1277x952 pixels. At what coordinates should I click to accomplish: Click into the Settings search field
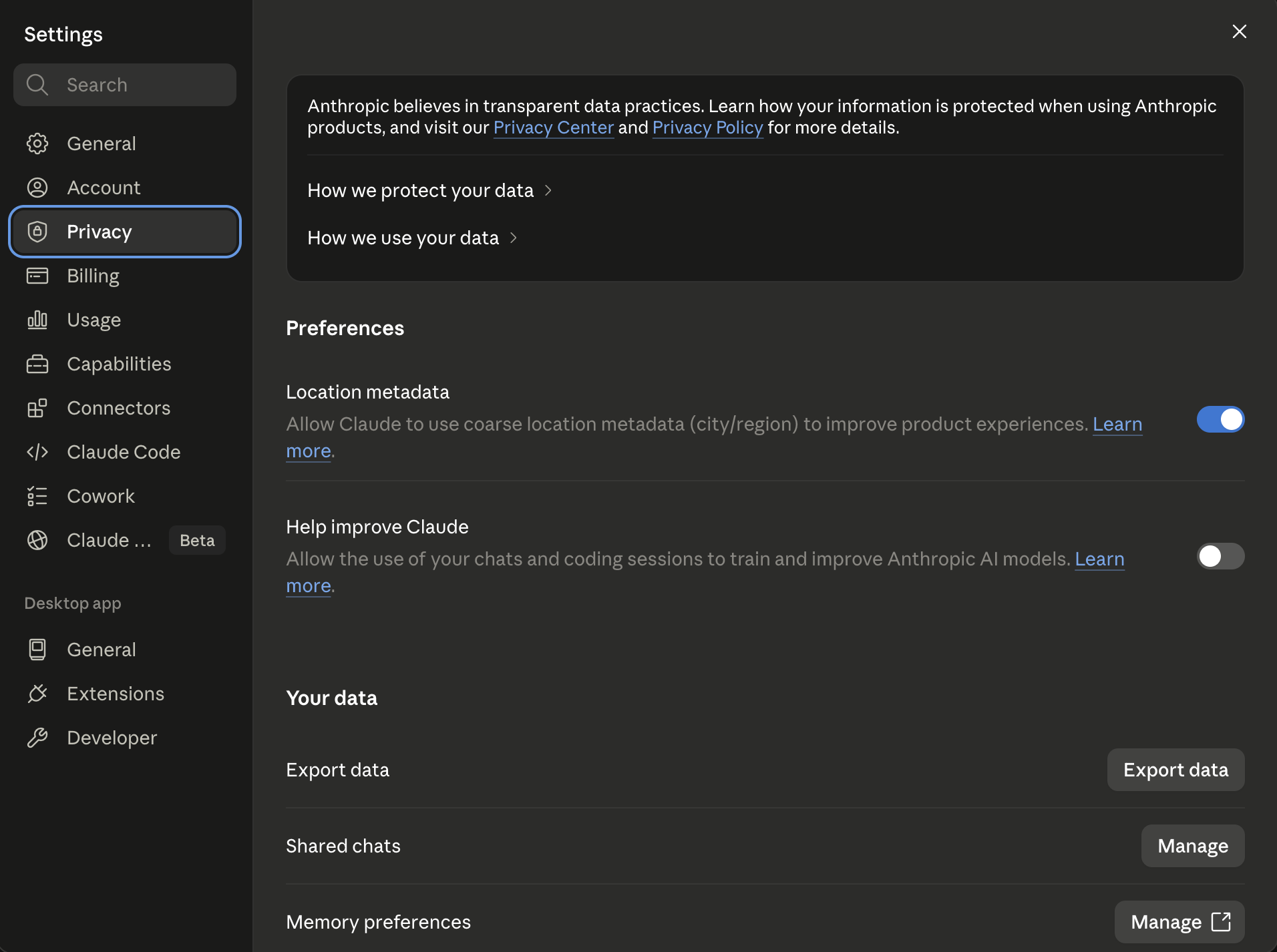(x=125, y=85)
